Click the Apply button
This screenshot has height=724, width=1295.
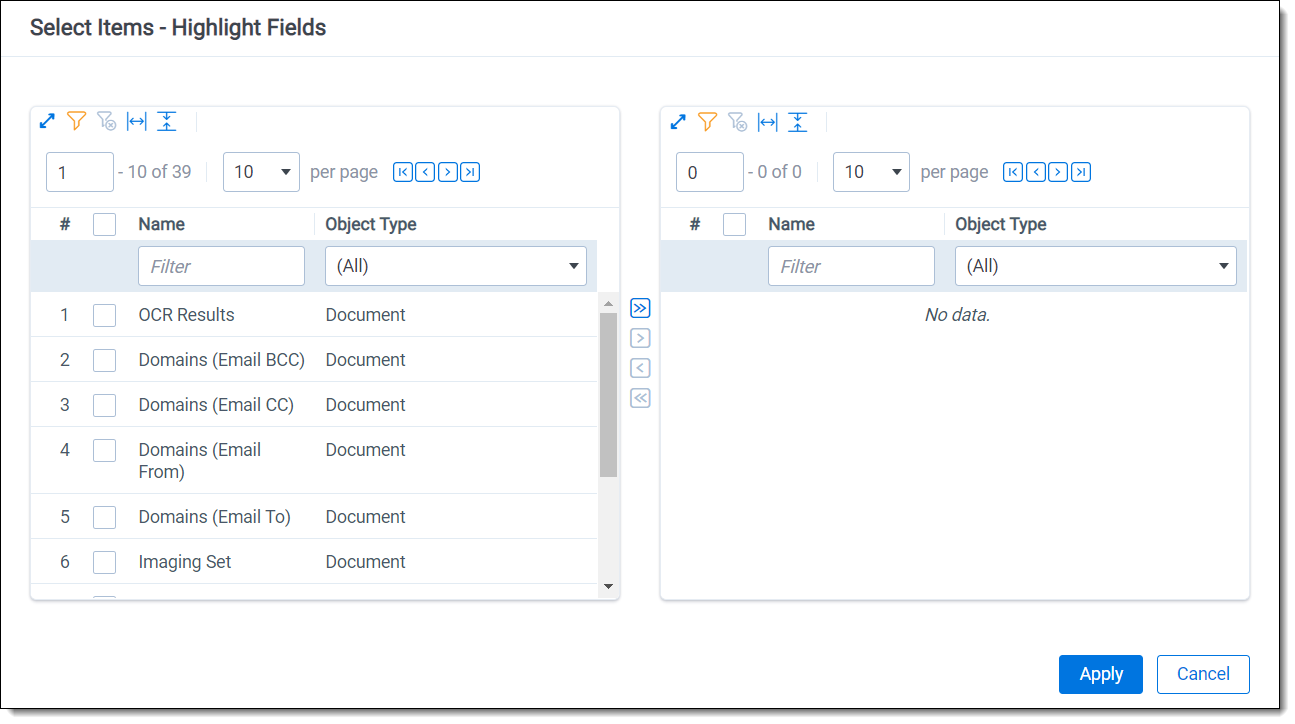tap(1100, 674)
